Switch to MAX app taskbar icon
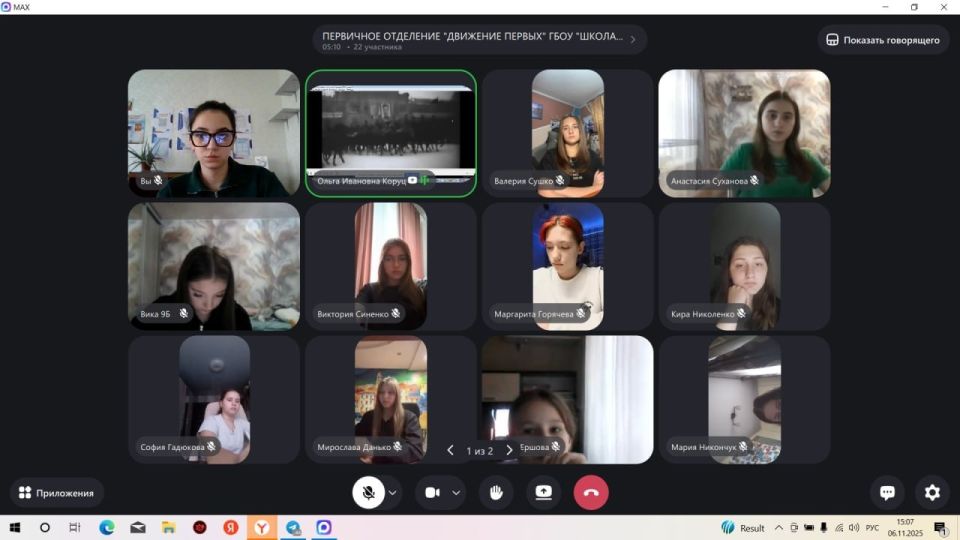The image size is (960, 540). (x=324, y=527)
